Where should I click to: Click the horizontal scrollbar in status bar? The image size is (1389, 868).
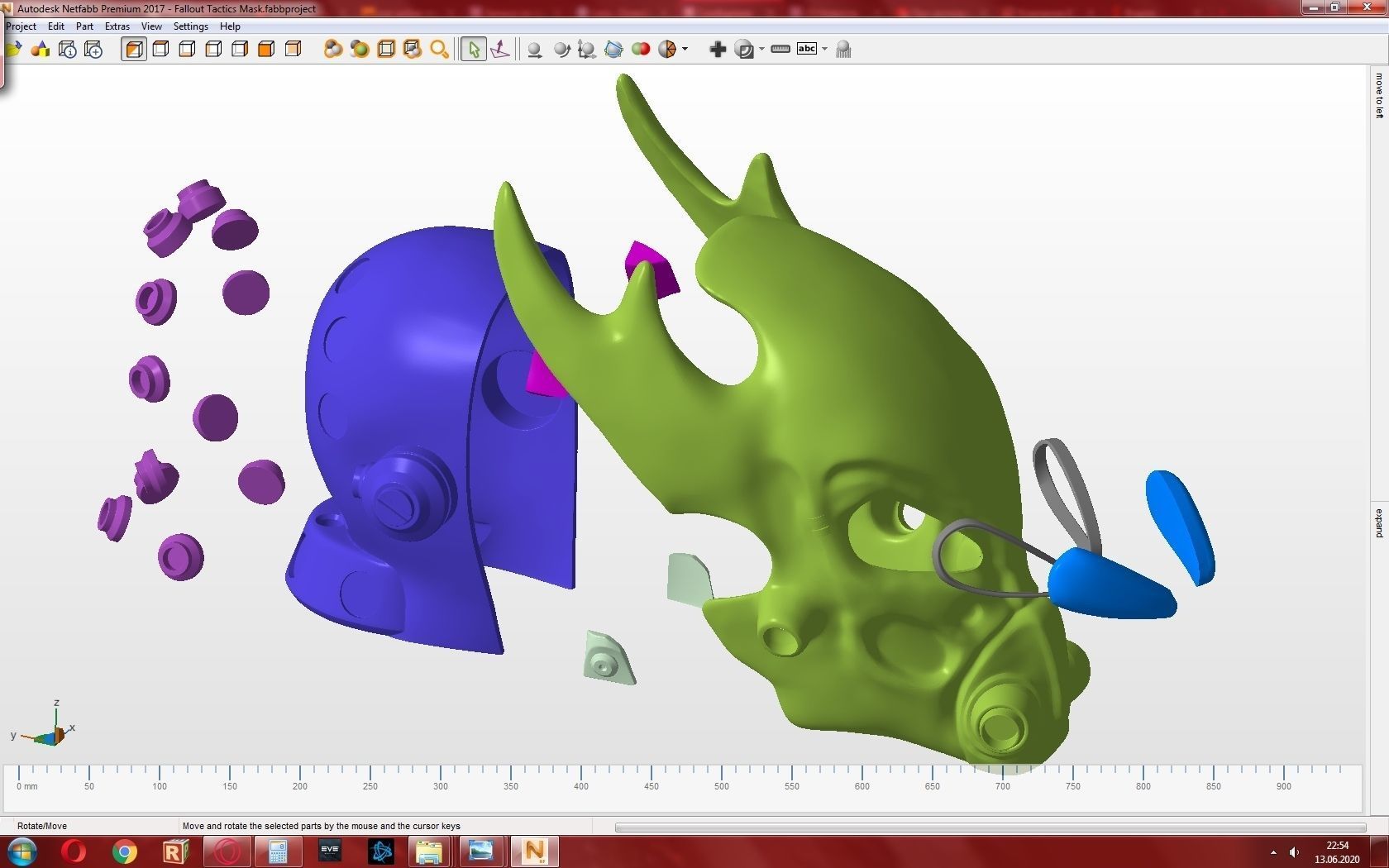click(x=990, y=827)
